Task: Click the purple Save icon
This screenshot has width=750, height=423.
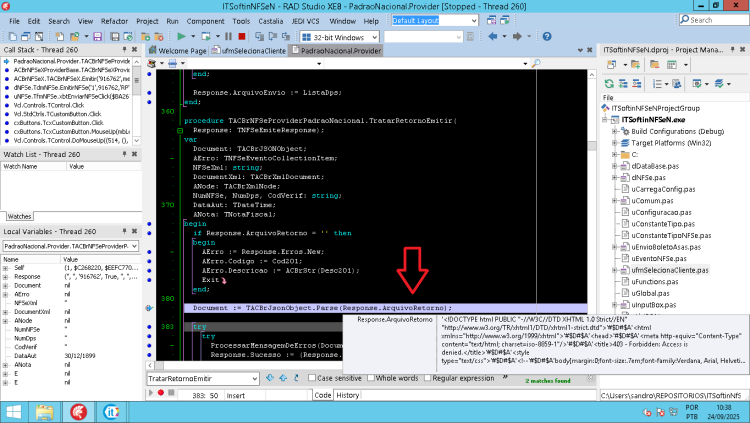Action: pos(98,36)
